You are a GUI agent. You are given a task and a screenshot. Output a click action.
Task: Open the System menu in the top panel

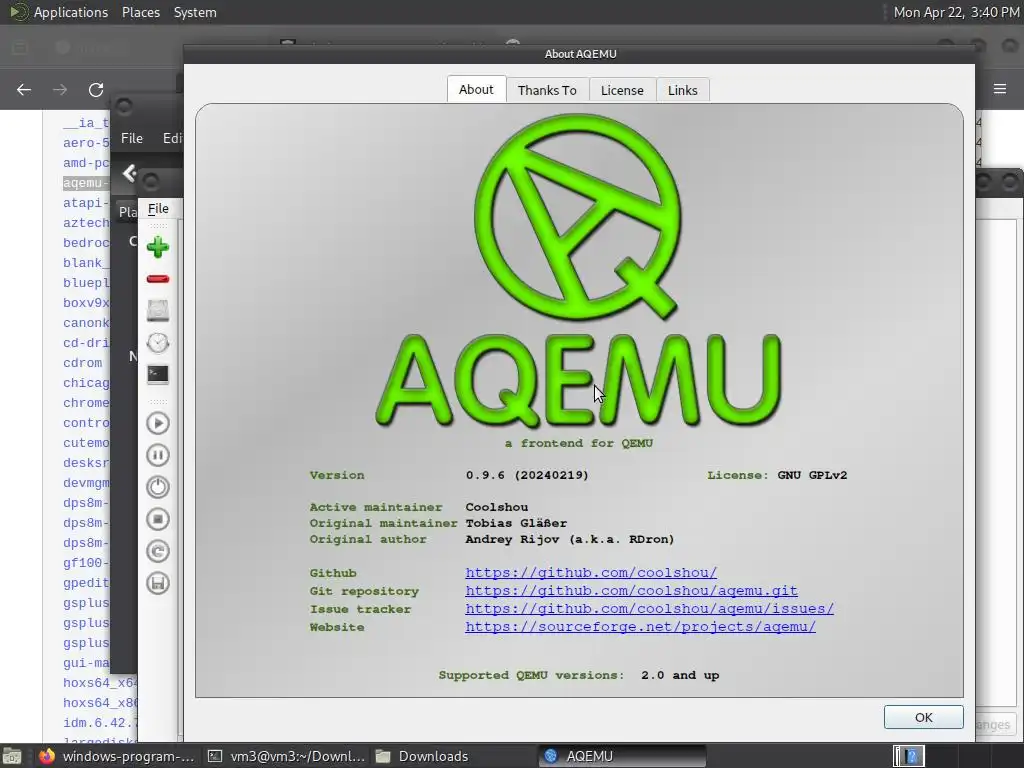click(195, 12)
